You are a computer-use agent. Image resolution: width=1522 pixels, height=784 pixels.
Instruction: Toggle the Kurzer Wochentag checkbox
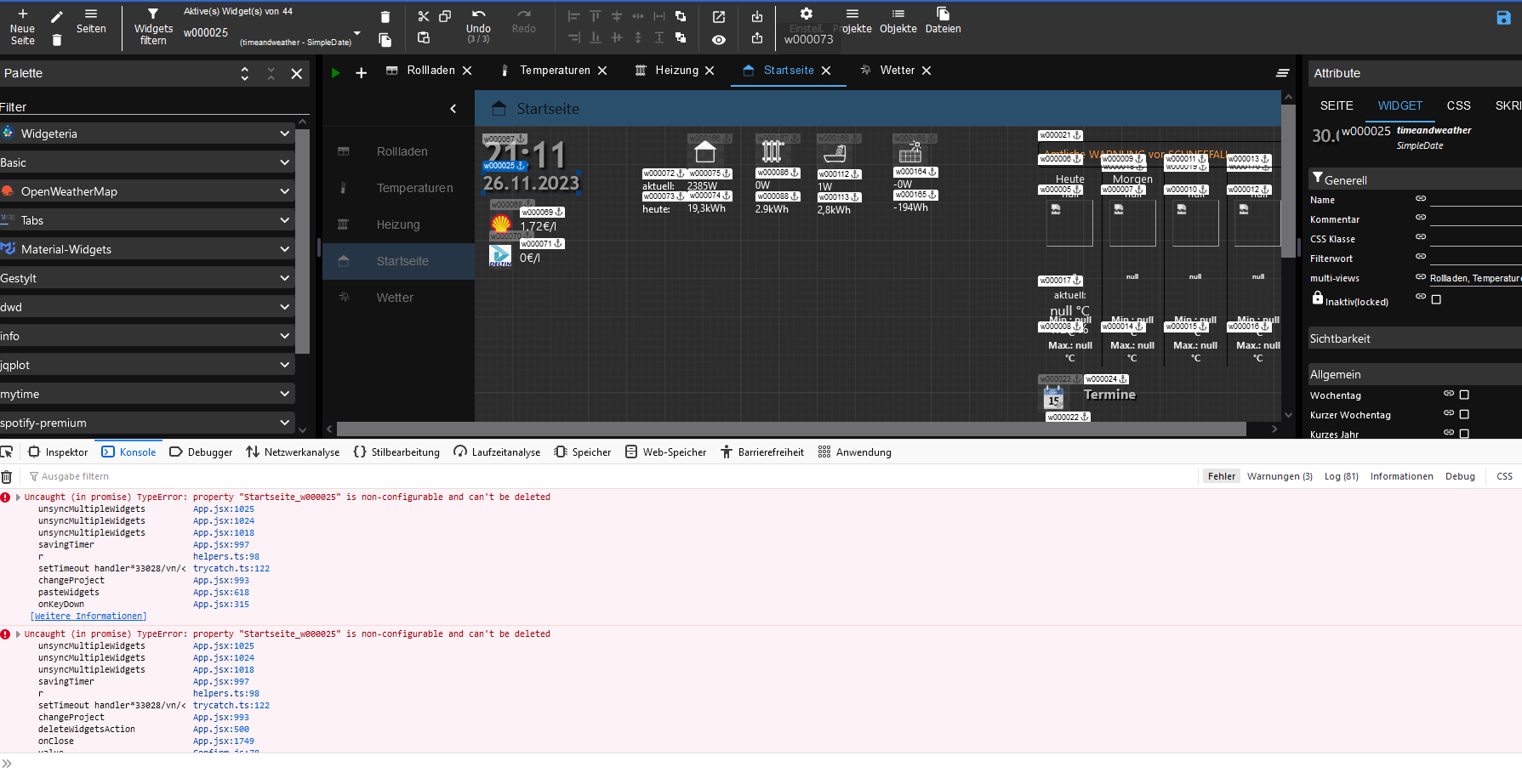pyautogui.click(x=1464, y=414)
